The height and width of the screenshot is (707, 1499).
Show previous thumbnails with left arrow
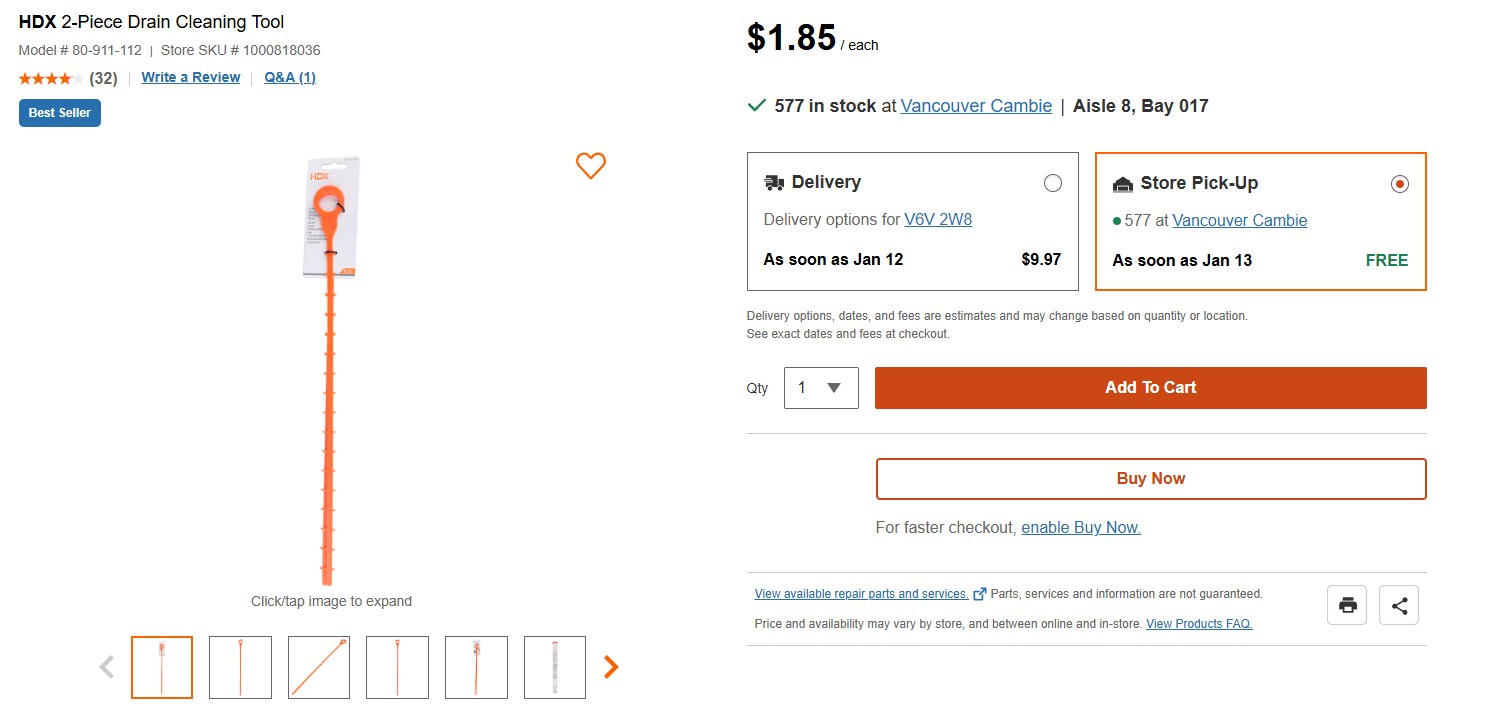pos(107,667)
